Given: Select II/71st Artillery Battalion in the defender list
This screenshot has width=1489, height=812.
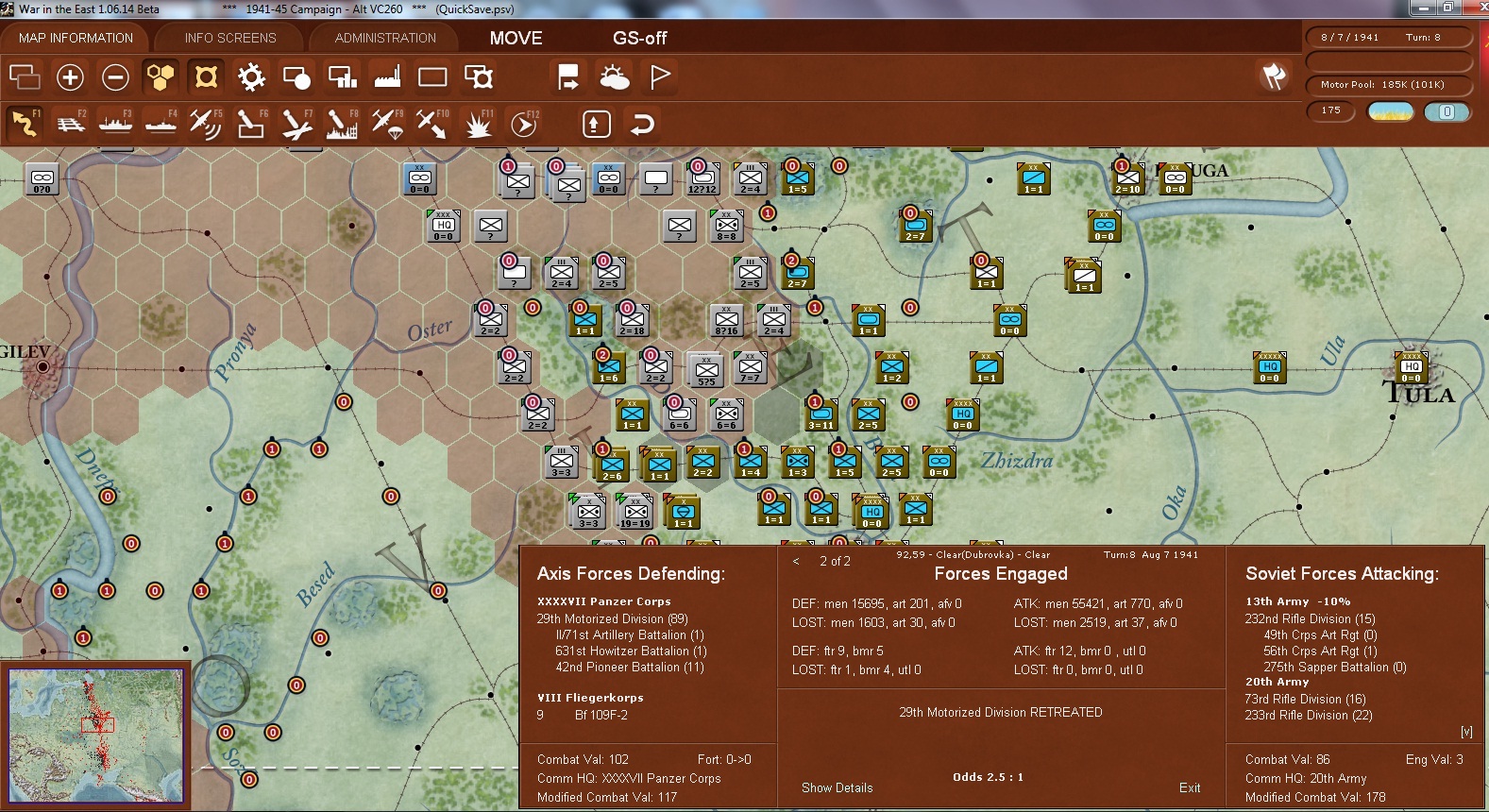Looking at the screenshot, I should 630,634.
